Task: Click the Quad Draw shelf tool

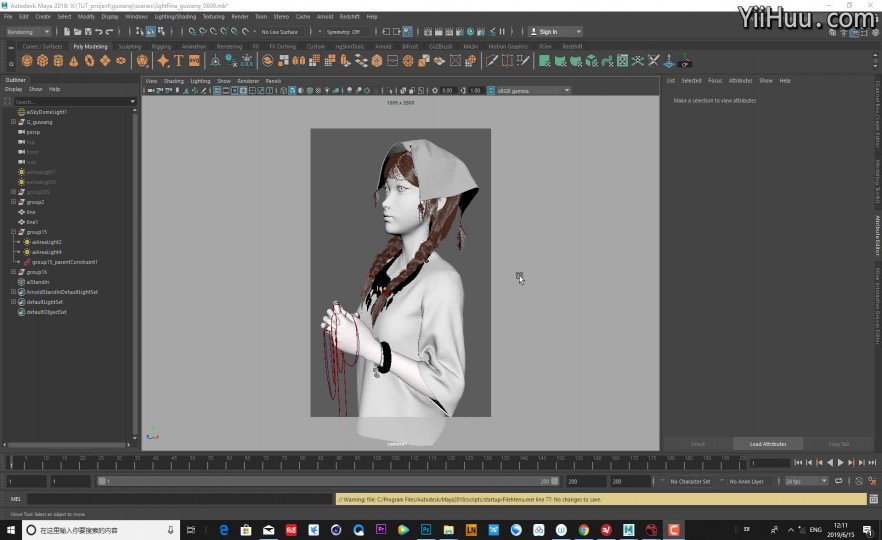Action: [524, 61]
